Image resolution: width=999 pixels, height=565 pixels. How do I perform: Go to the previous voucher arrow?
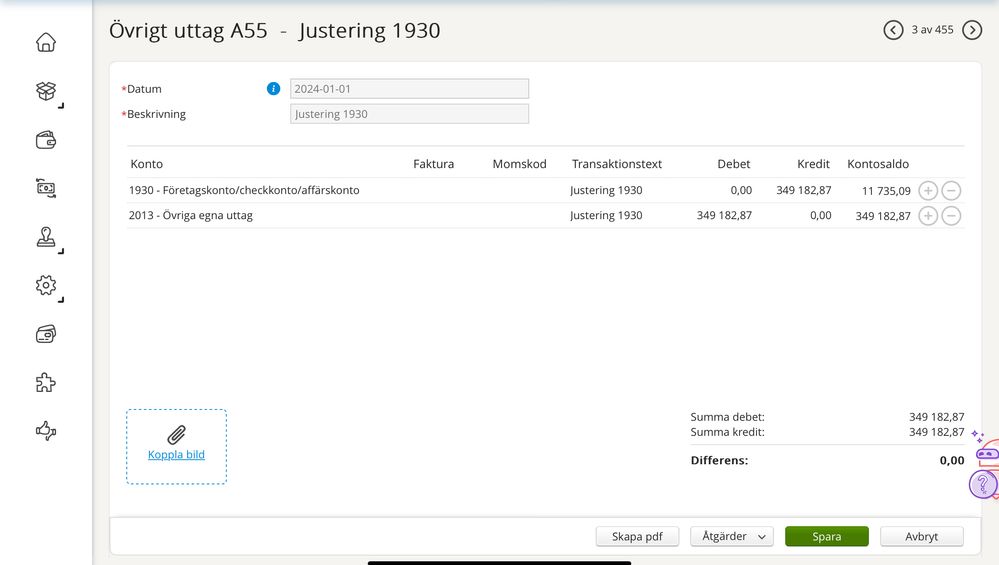click(893, 30)
